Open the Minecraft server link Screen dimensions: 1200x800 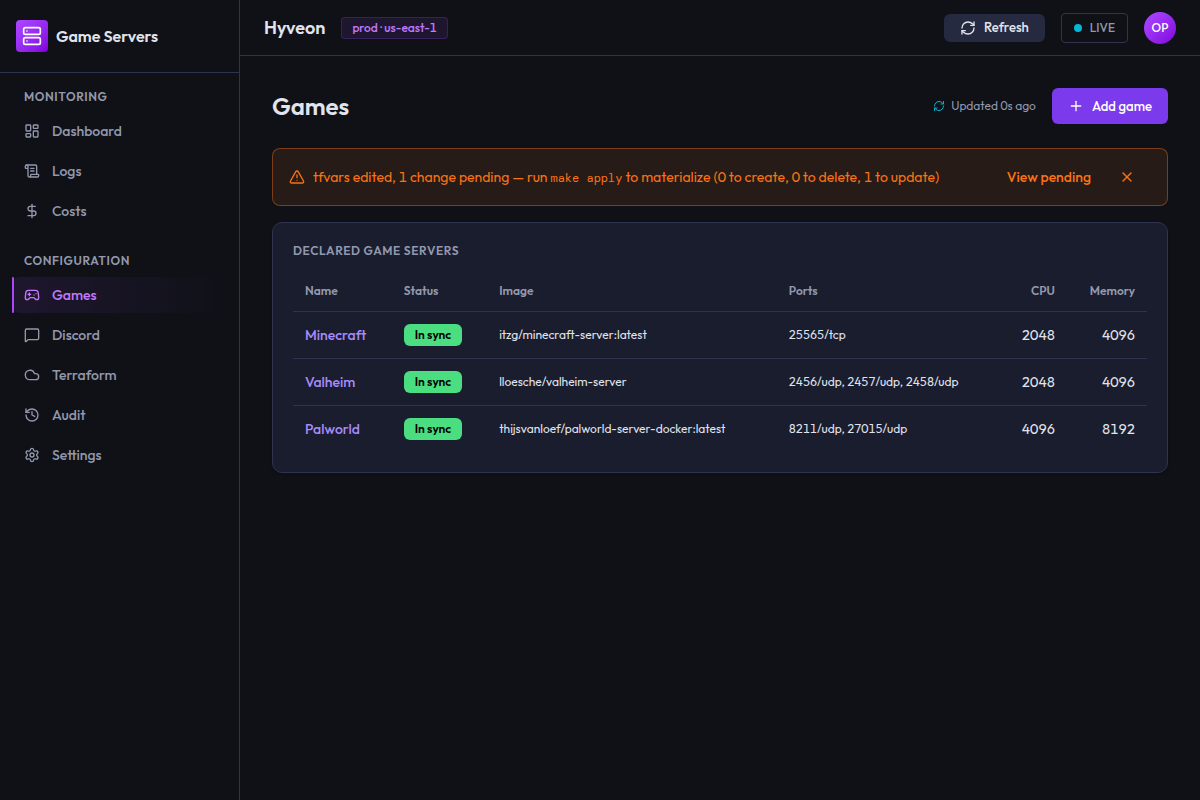coord(335,335)
